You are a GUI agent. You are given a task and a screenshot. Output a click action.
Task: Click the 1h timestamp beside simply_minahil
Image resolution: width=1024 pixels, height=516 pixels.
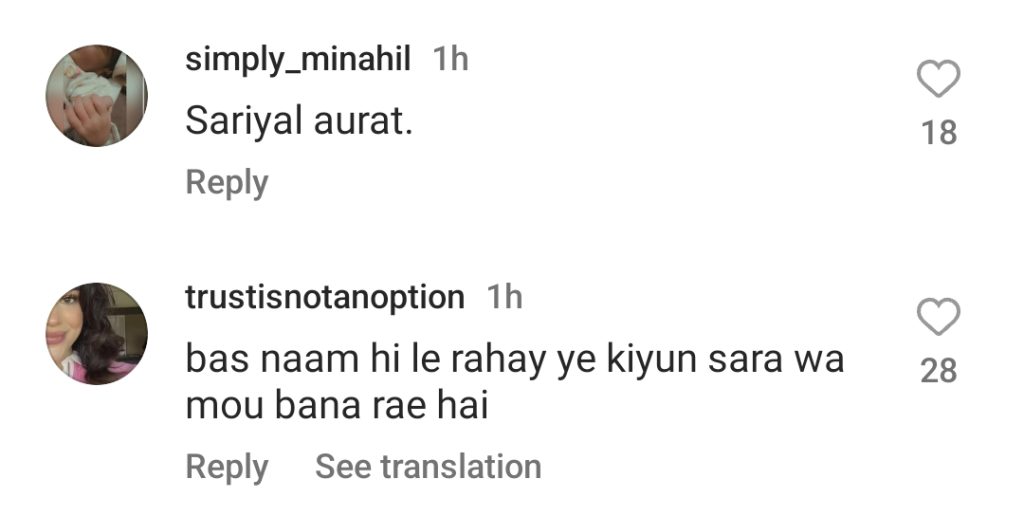tap(450, 59)
